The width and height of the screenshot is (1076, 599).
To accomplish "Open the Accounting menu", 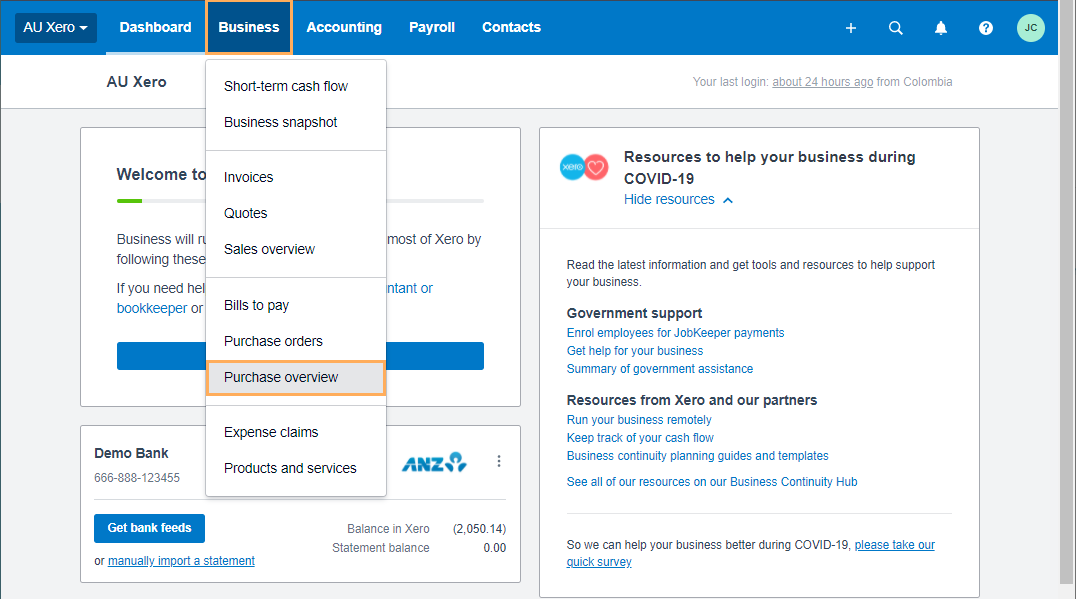I will click(344, 27).
